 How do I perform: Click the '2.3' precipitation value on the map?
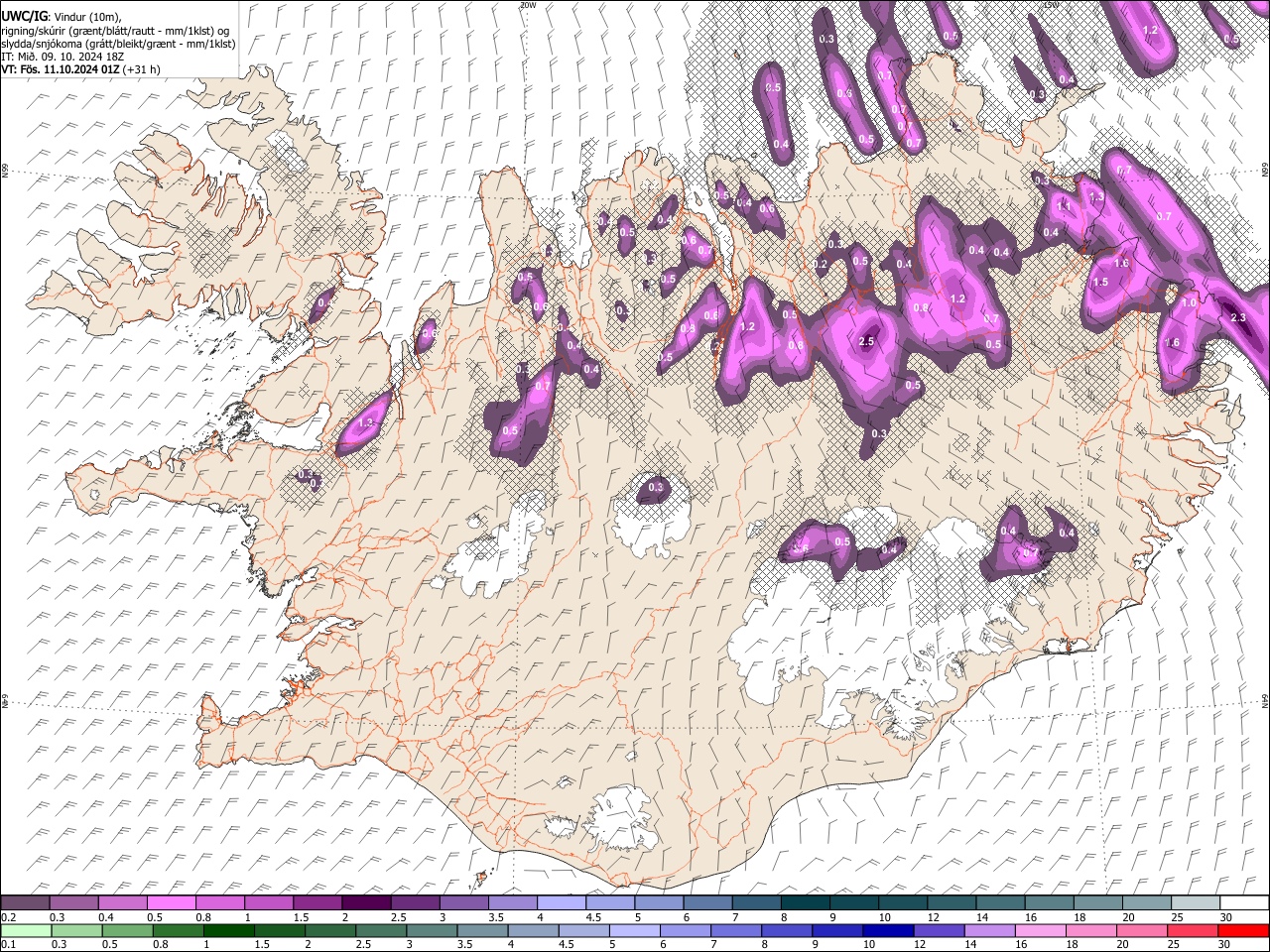pyautogui.click(x=1237, y=317)
